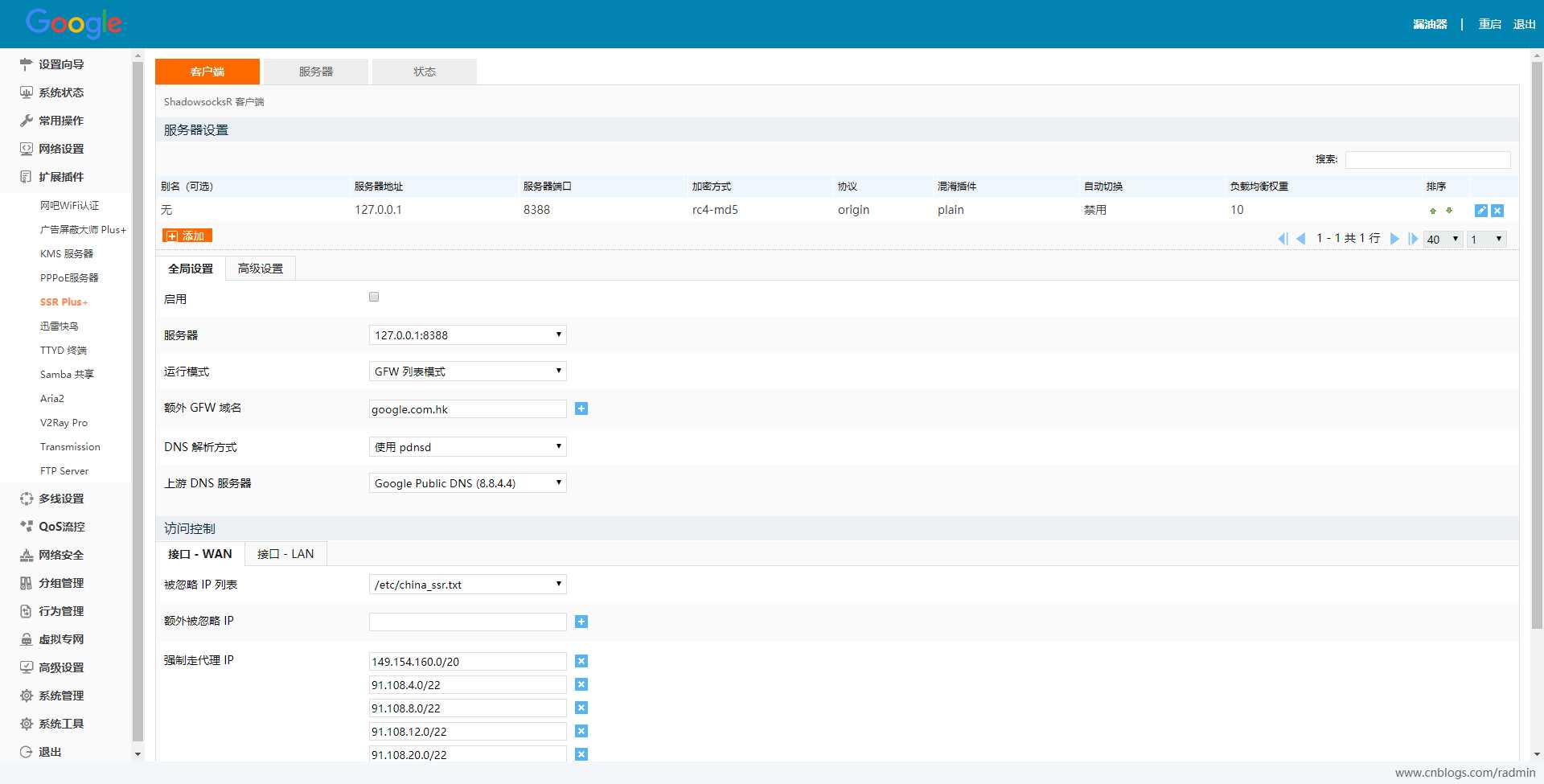Open SSR Plus+ plugin page
Screen dimensions: 1544x784
click(64, 302)
